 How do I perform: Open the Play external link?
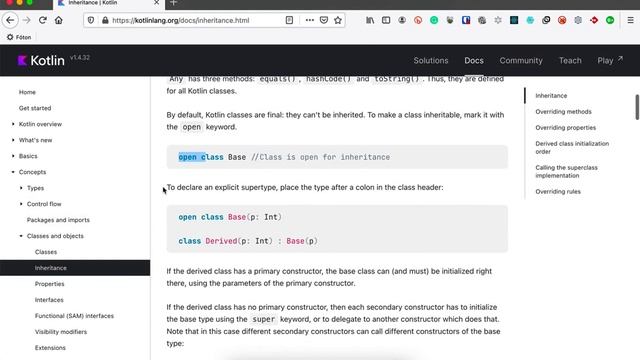(x=610, y=60)
